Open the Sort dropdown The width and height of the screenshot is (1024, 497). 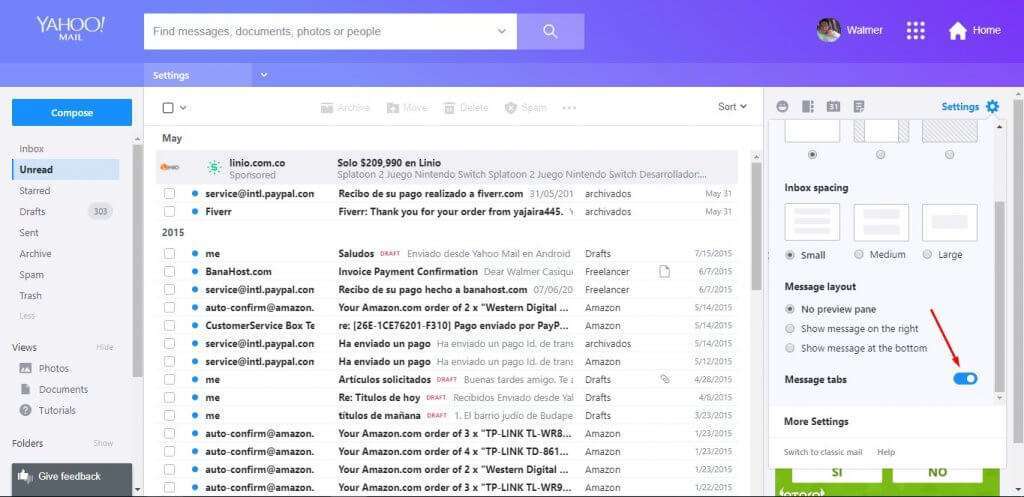732,106
